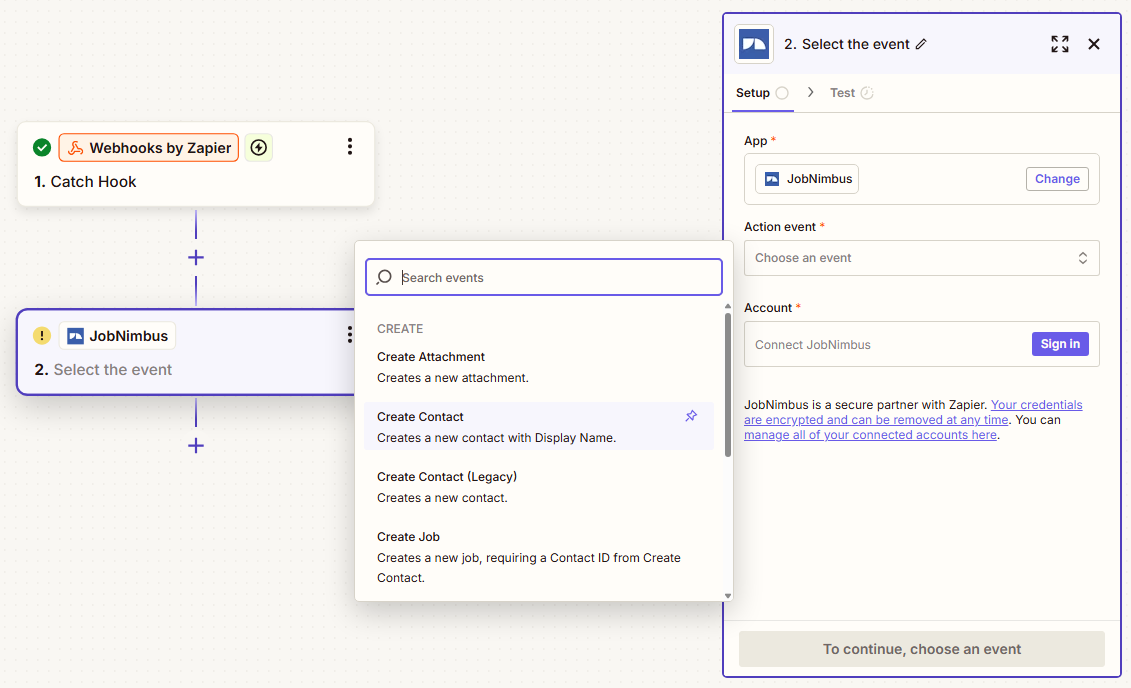Click the magnifier icon in Search events
This screenshot has height=688, width=1131.
coord(384,278)
